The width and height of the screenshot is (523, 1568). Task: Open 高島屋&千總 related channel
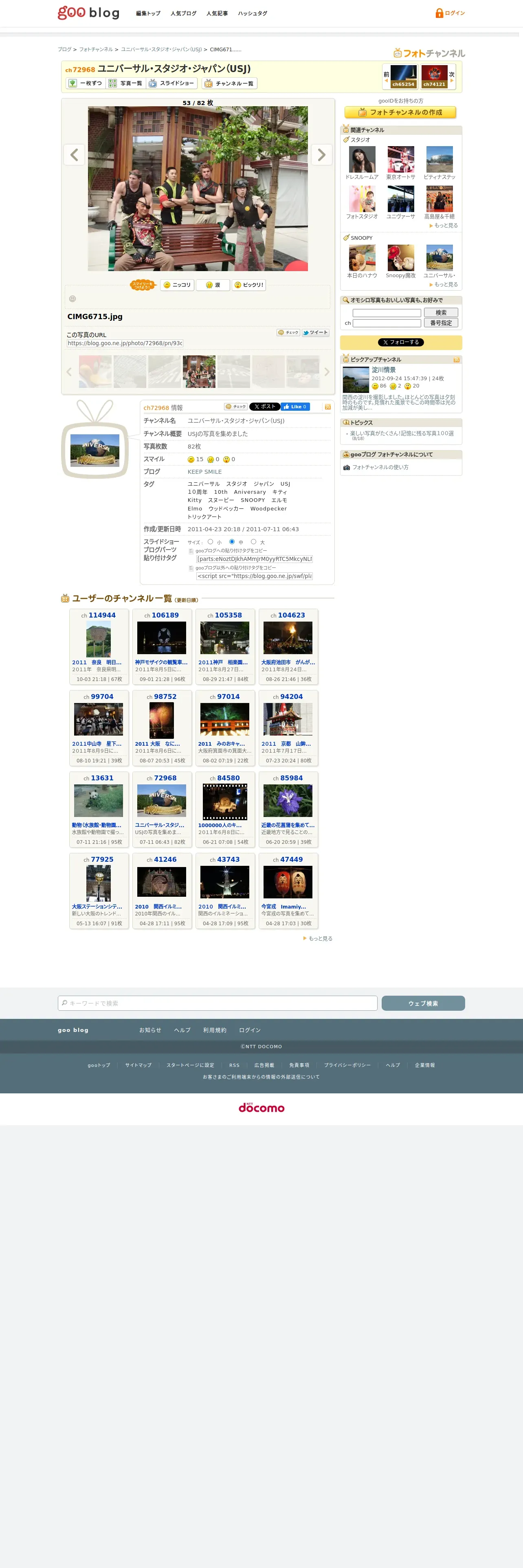click(x=439, y=199)
